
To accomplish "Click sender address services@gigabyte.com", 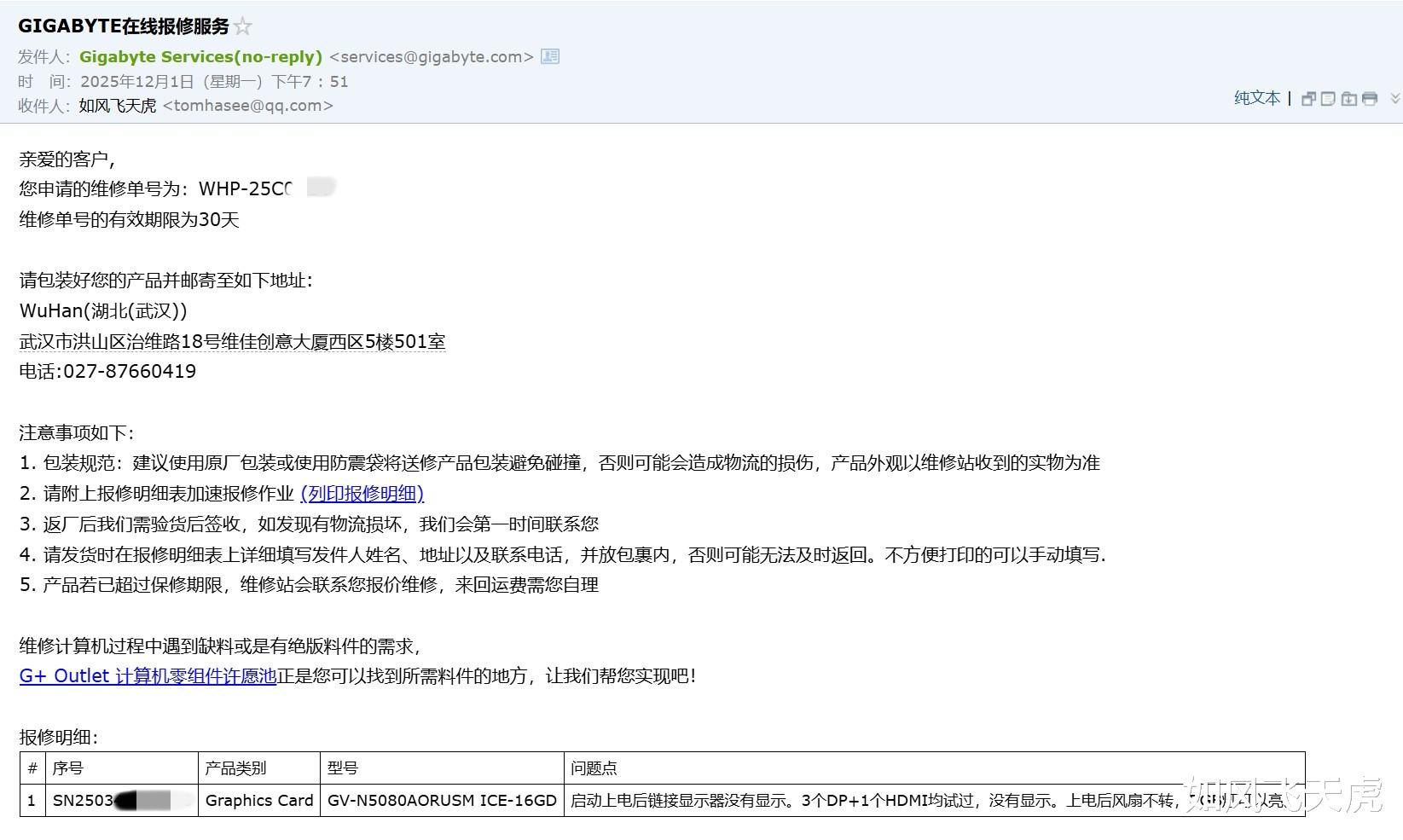I will point(432,57).
